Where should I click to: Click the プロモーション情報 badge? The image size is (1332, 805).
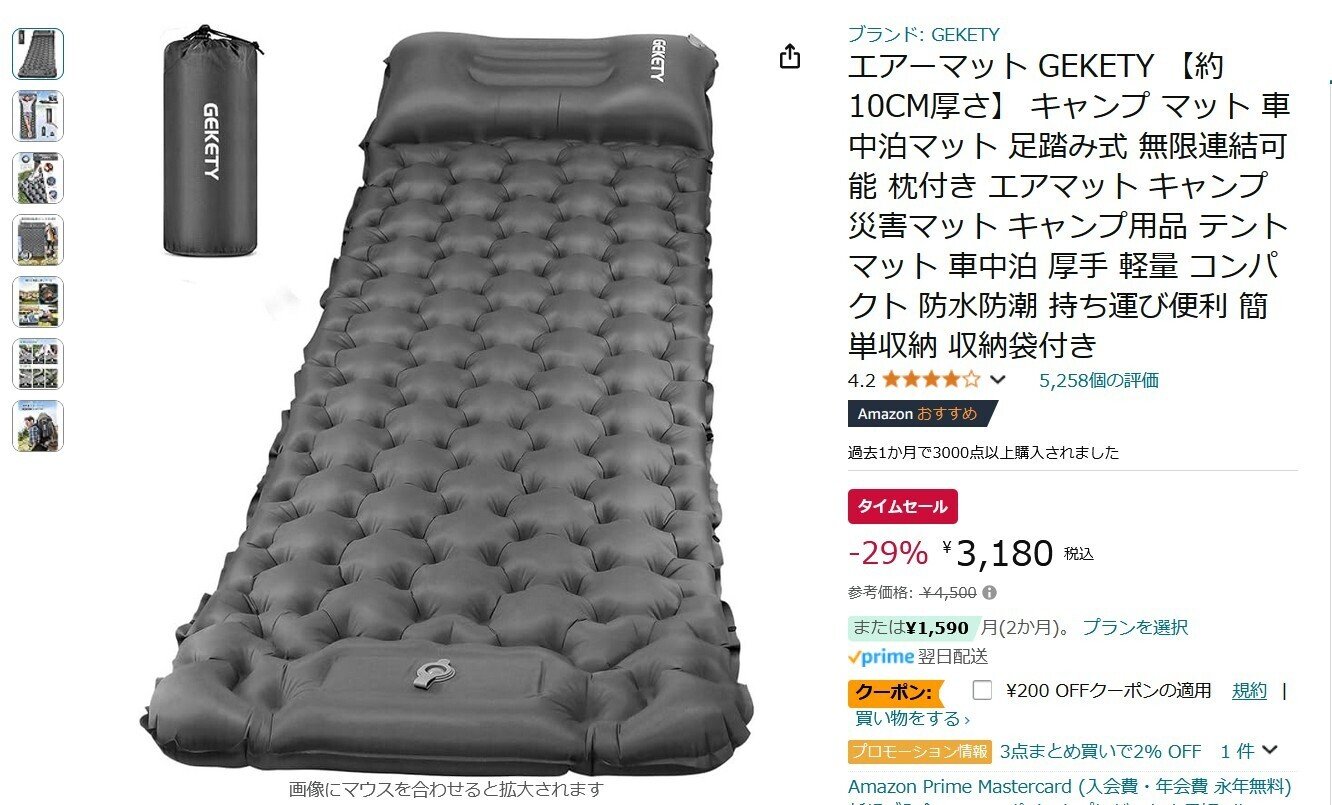(x=920, y=751)
